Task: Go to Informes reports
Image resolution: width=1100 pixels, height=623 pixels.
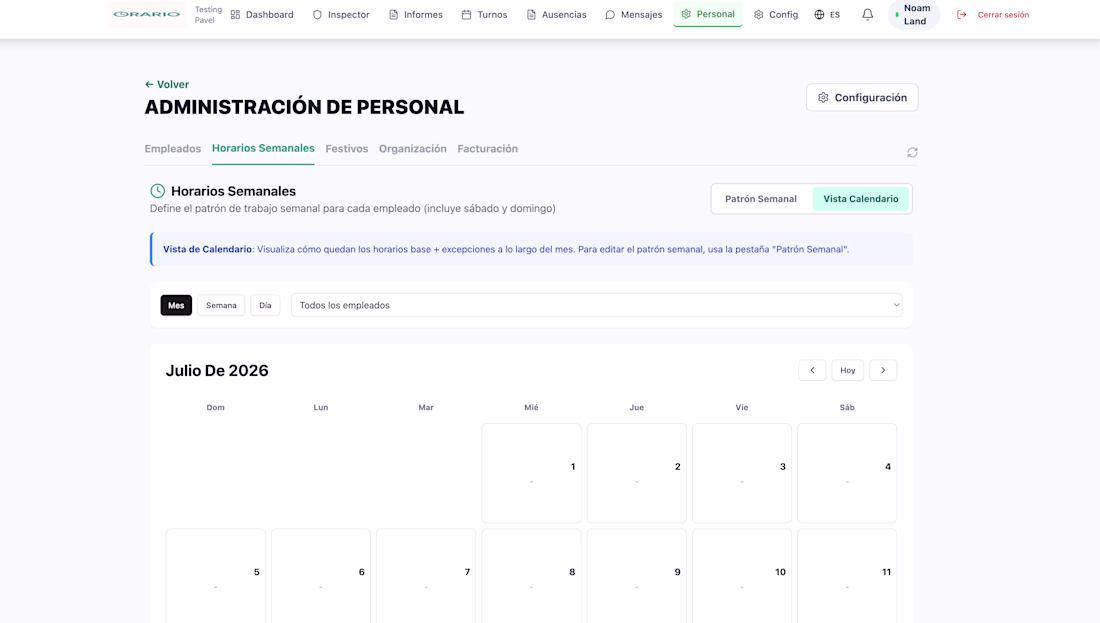Action: point(415,15)
